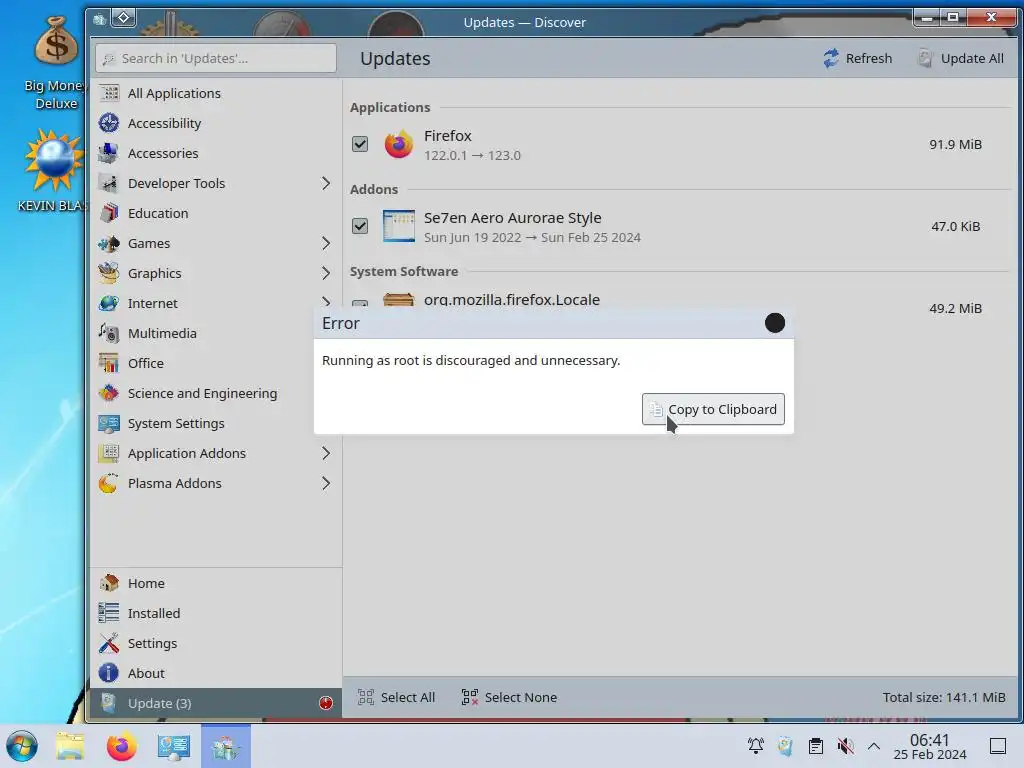Select the Firefox update row title
The height and width of the screenshot is (768, 1024).
coord(447,136)
